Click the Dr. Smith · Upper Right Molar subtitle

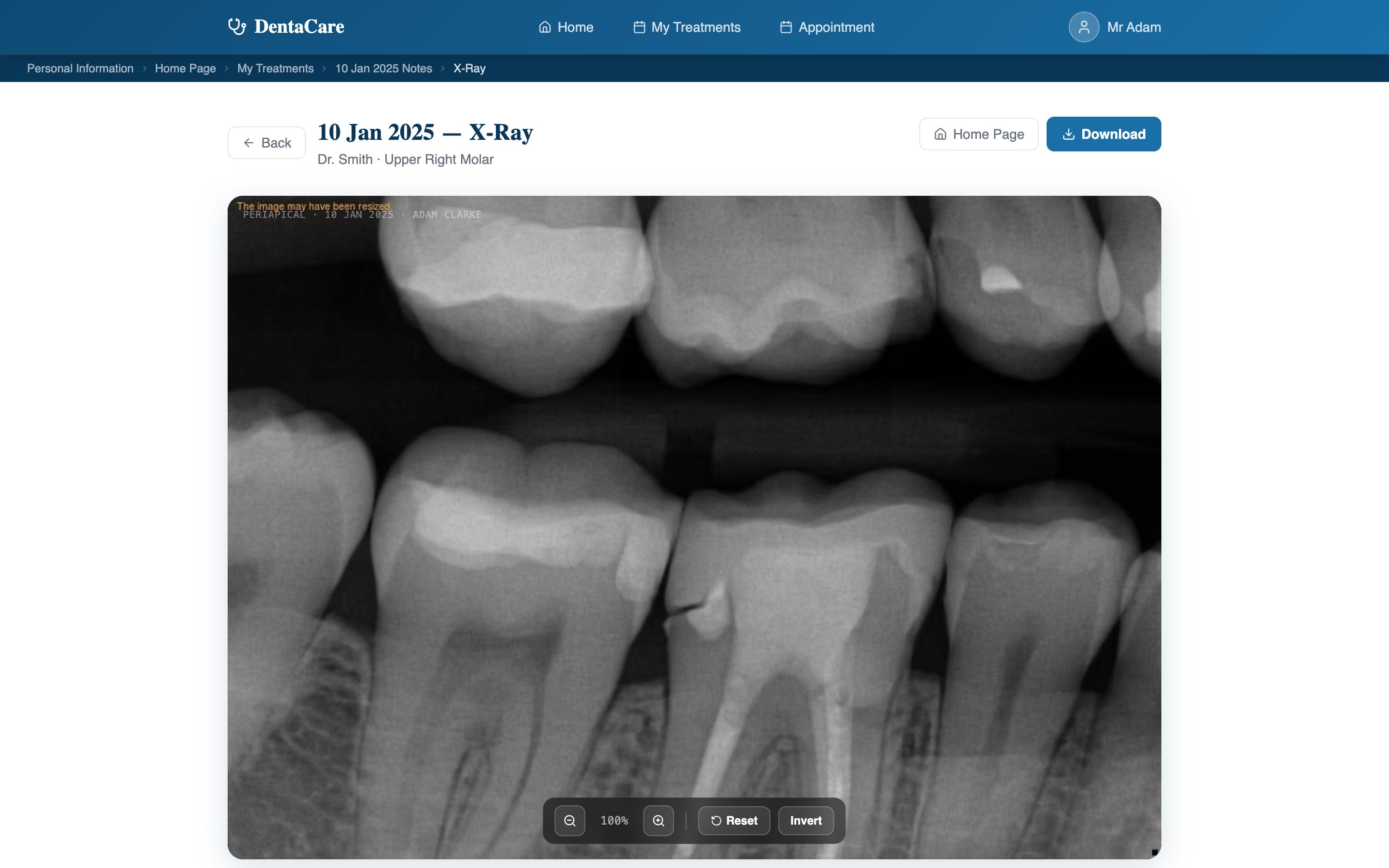pyautogui.click(x=405, y=160)
